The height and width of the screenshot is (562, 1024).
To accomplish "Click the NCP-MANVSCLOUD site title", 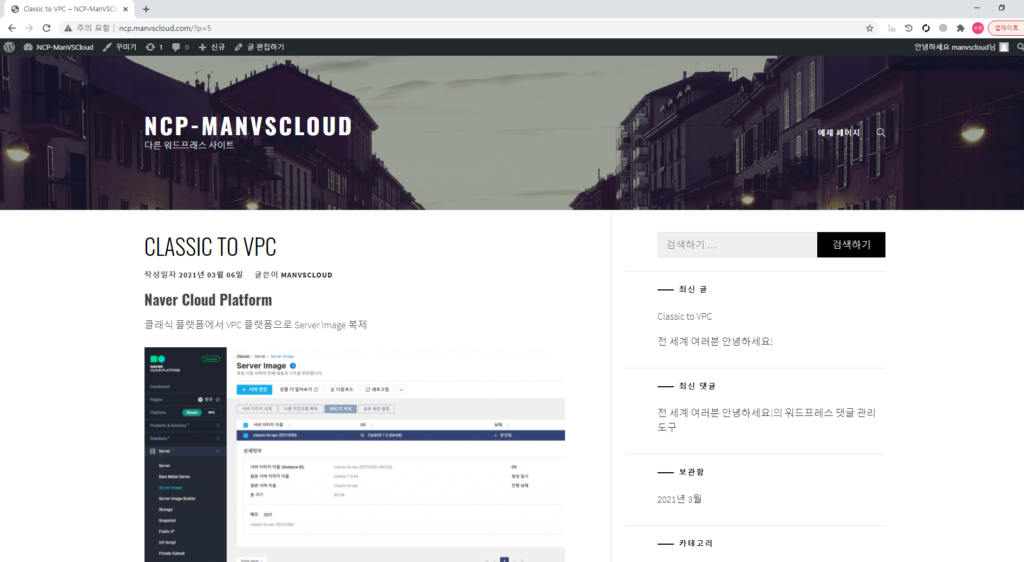I will point(248,126).
